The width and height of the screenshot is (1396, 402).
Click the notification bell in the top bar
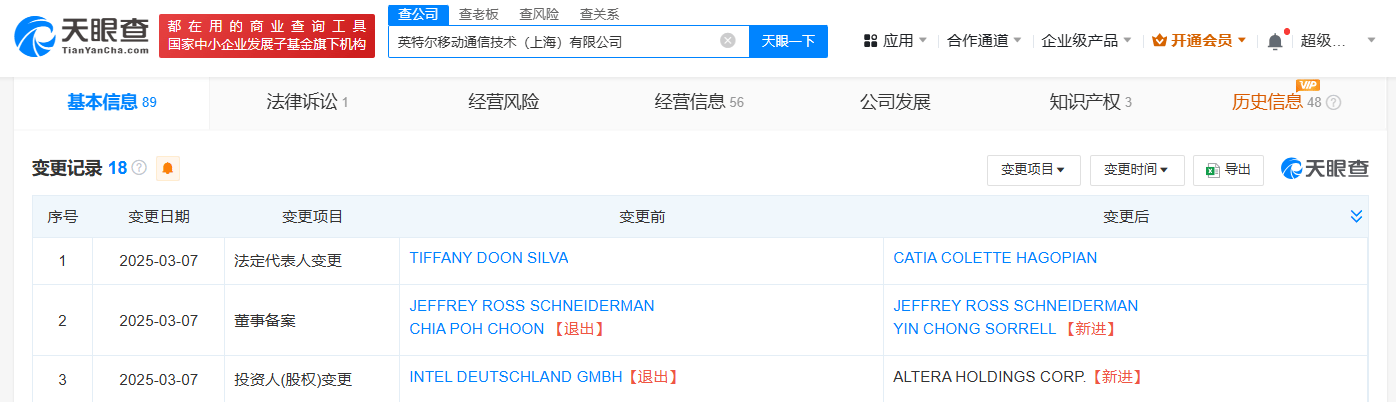pos(1275,41)
